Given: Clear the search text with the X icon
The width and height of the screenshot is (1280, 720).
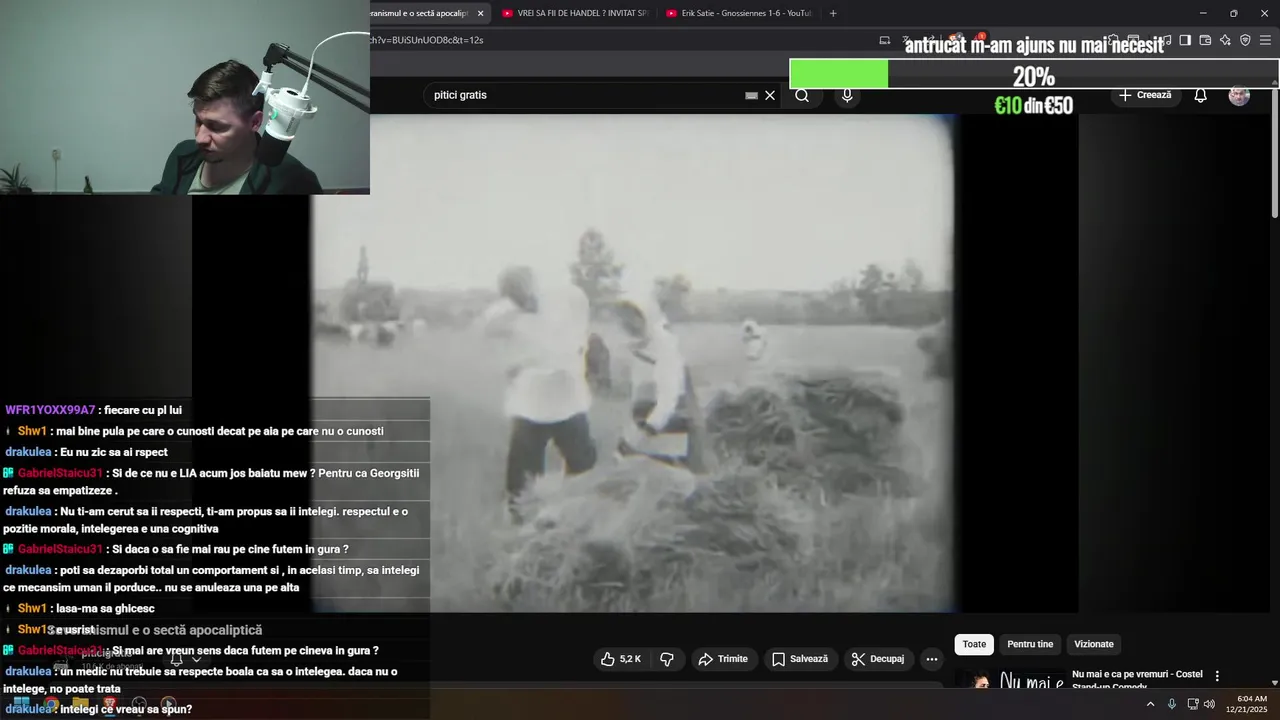Looking at the screenshot, I should coord(770,95).
